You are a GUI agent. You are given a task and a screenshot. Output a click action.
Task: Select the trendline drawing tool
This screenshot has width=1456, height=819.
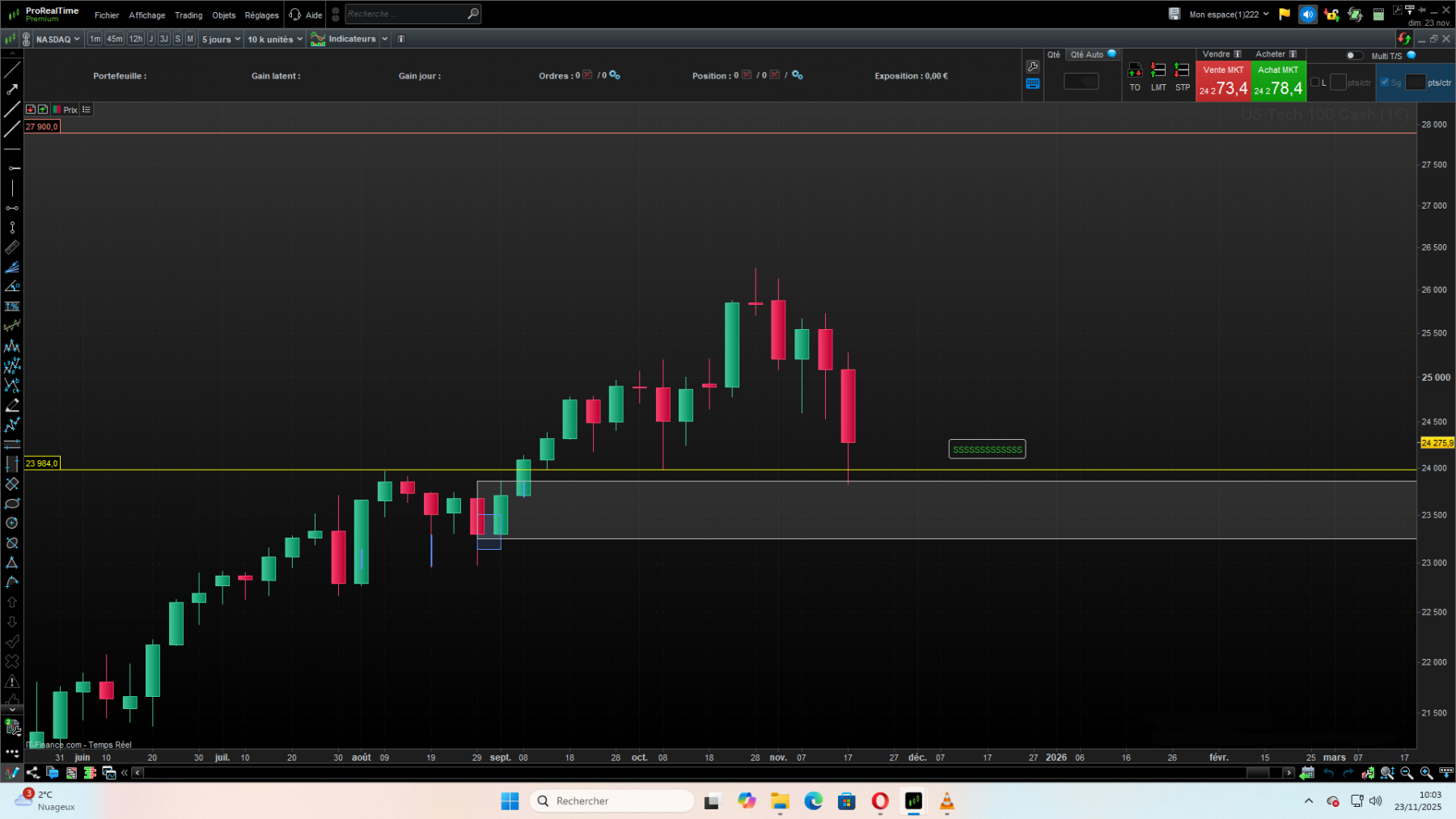(12, 69)
